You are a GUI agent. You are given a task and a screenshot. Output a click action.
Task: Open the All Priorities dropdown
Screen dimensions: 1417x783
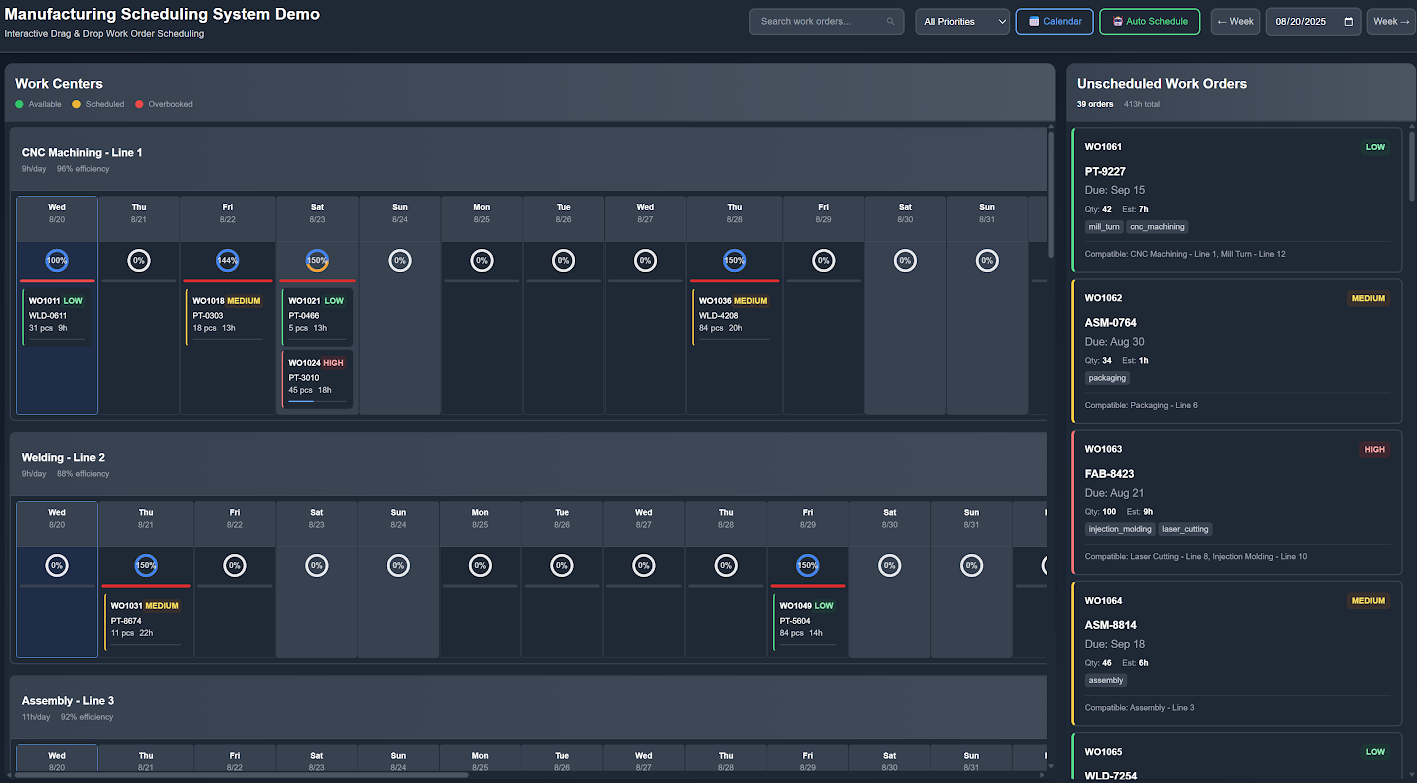[x=962, y=21]
